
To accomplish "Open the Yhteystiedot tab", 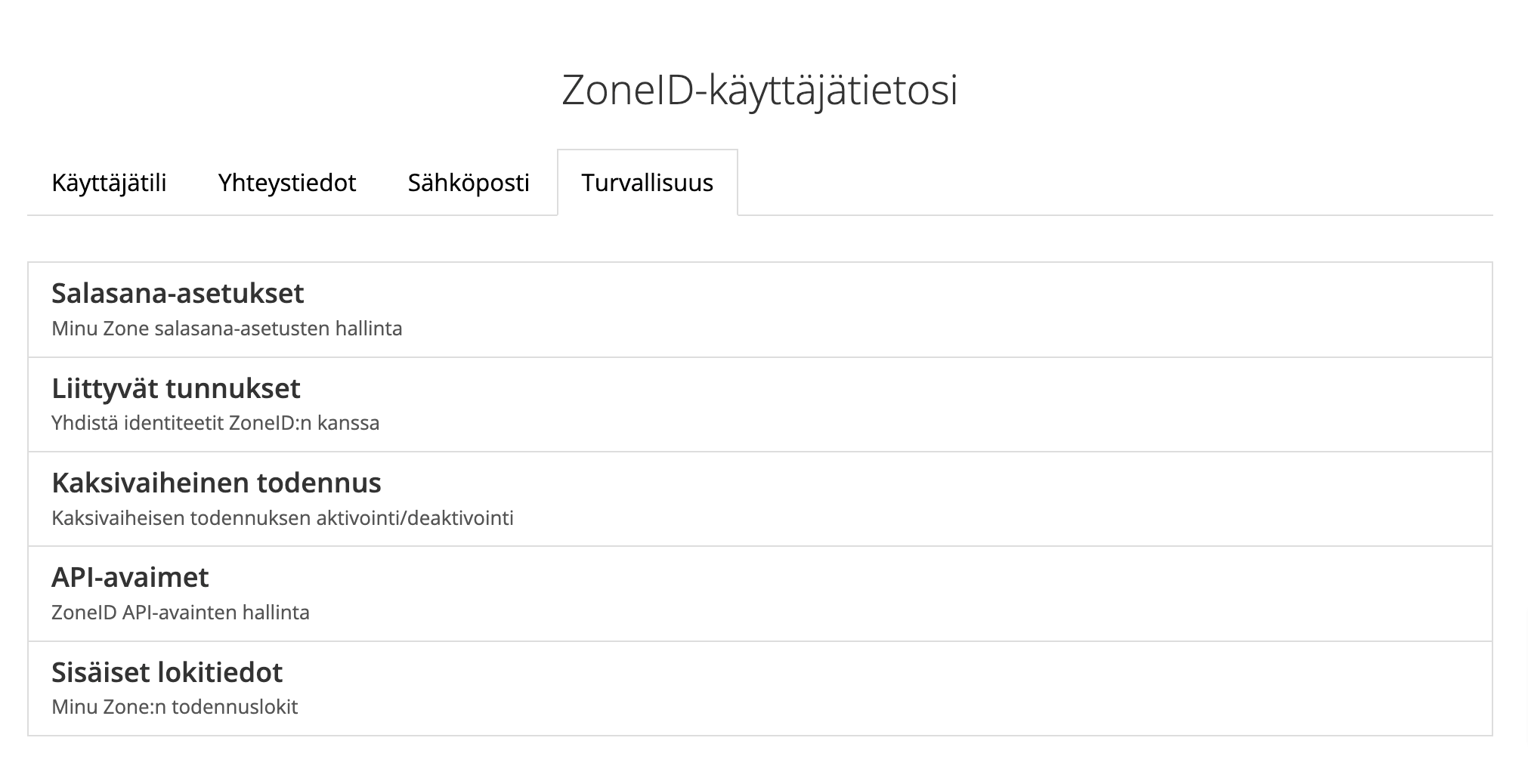I will 287,183.
